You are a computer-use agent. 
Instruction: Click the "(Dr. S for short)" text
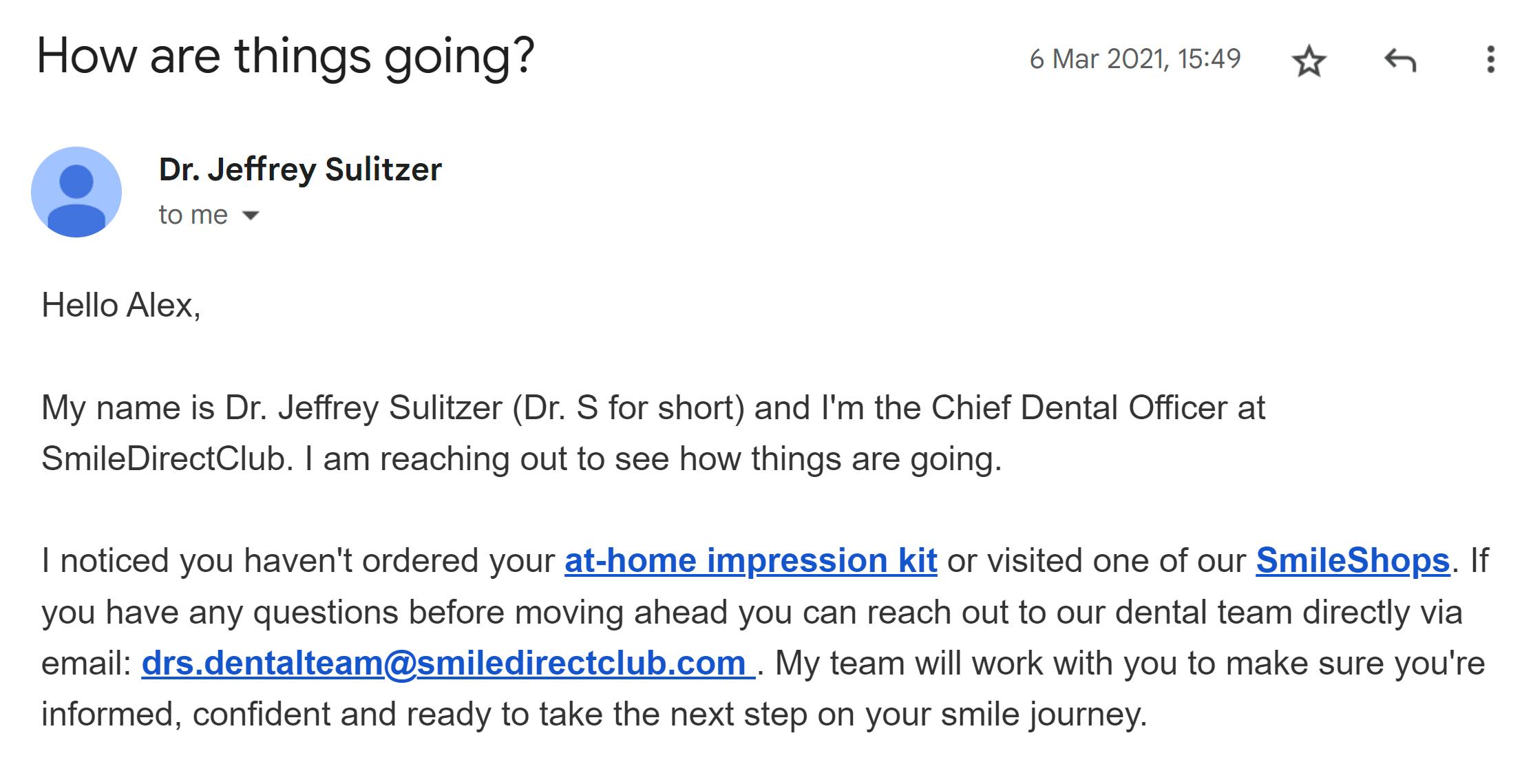pyautogui.click(x=628, y=408)
